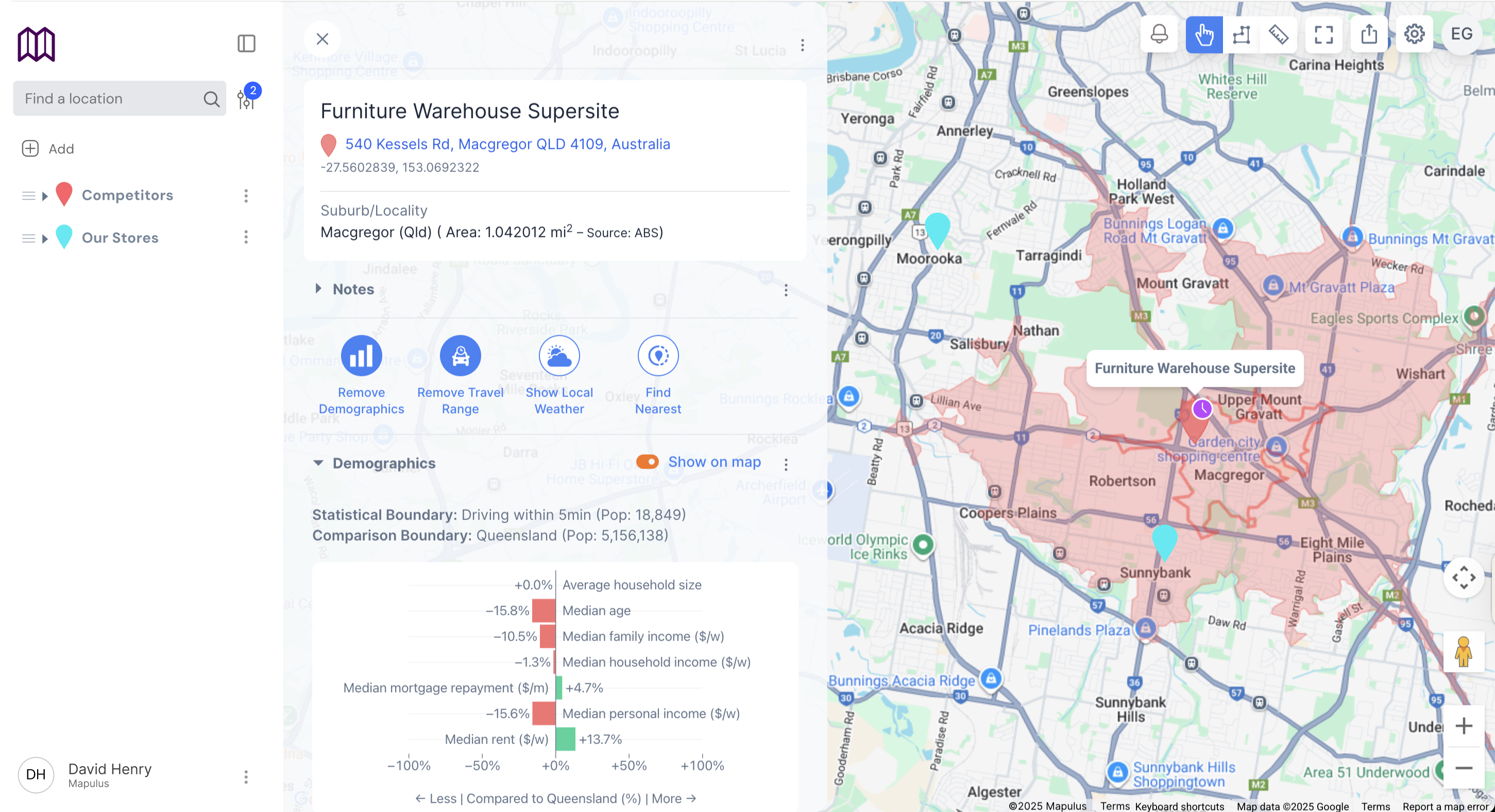Click "Statistical Boundary: Driving within 5min" text
Screen dimensions: 1495x812
[x=499, y=514]
